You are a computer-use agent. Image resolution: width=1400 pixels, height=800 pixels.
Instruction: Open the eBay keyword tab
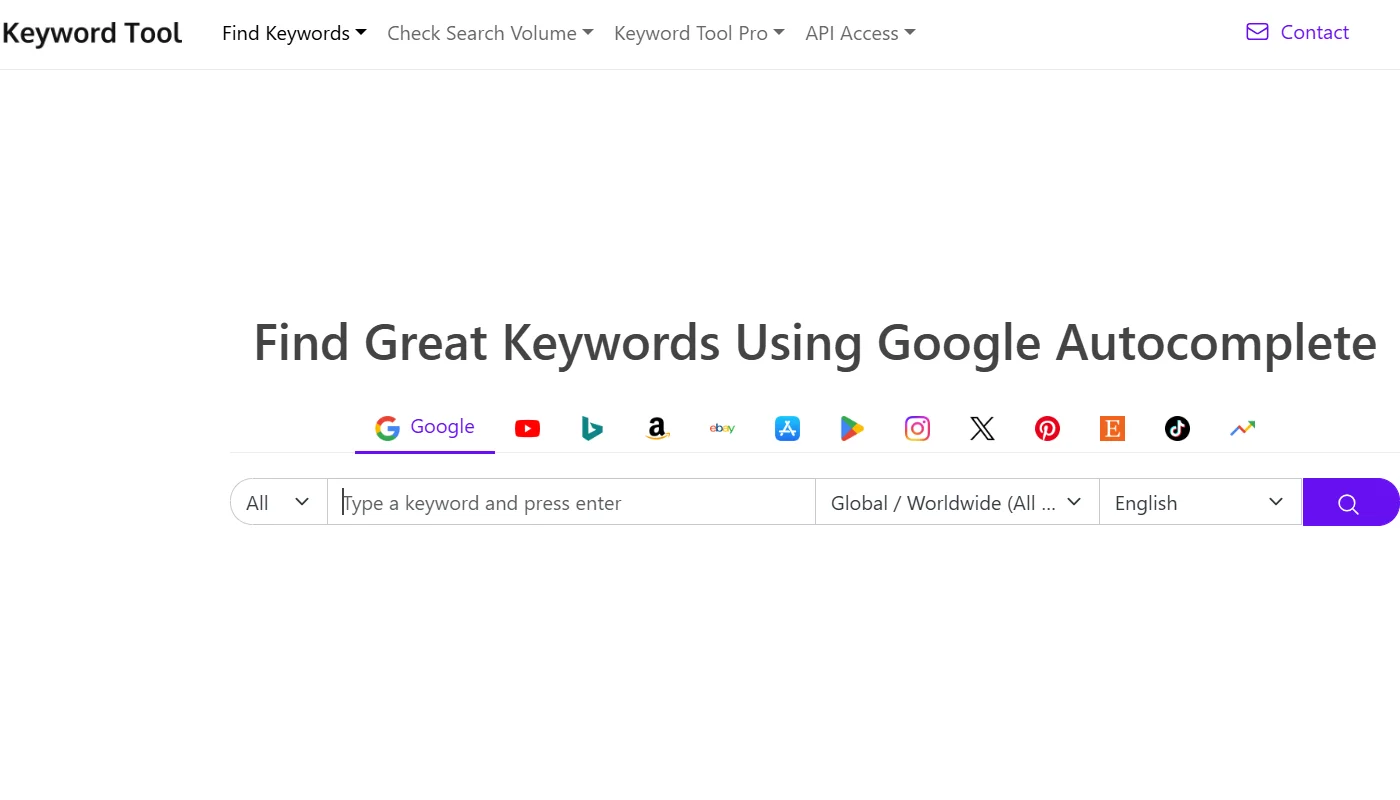pyautogui.click(x=722, y=429)
